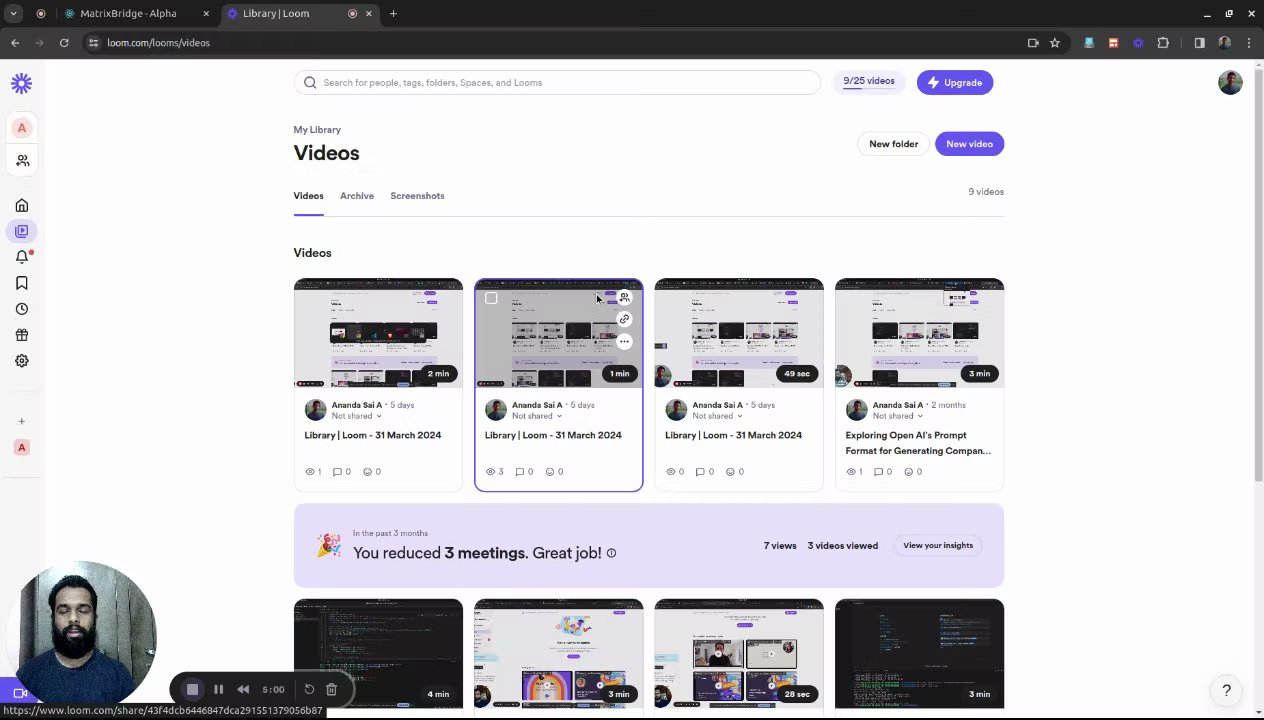Click the share people icon on the hovered video

[624, 297]
